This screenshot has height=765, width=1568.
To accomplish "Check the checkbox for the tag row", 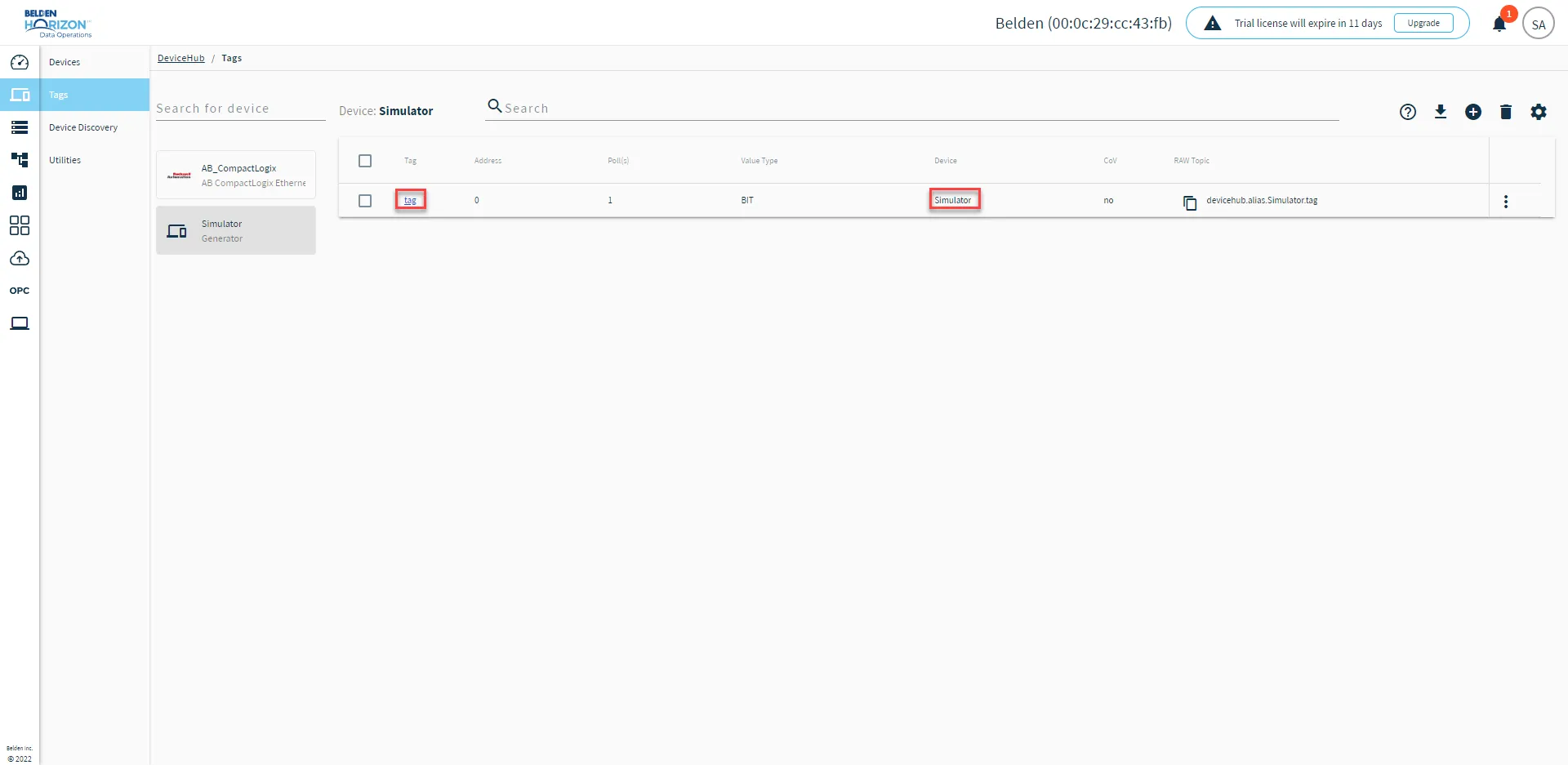I will (x=365, y=201).
